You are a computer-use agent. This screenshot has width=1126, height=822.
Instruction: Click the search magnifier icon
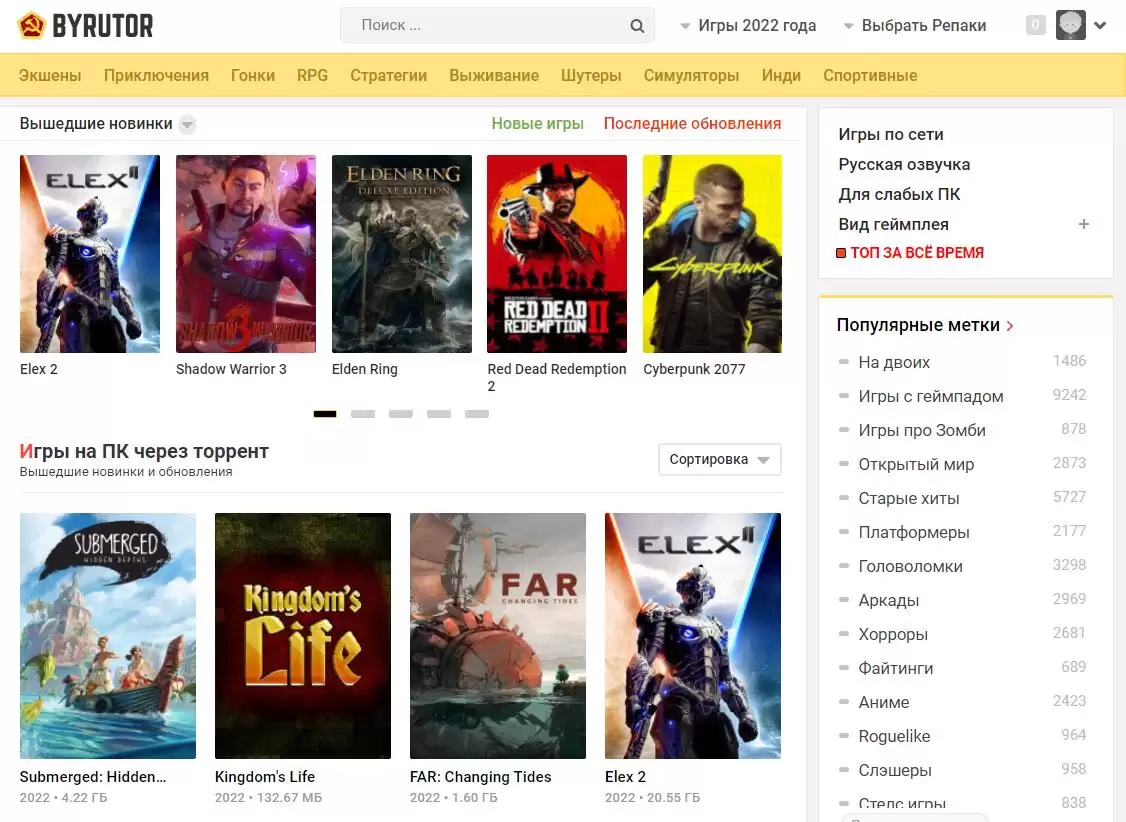[637, 26]
